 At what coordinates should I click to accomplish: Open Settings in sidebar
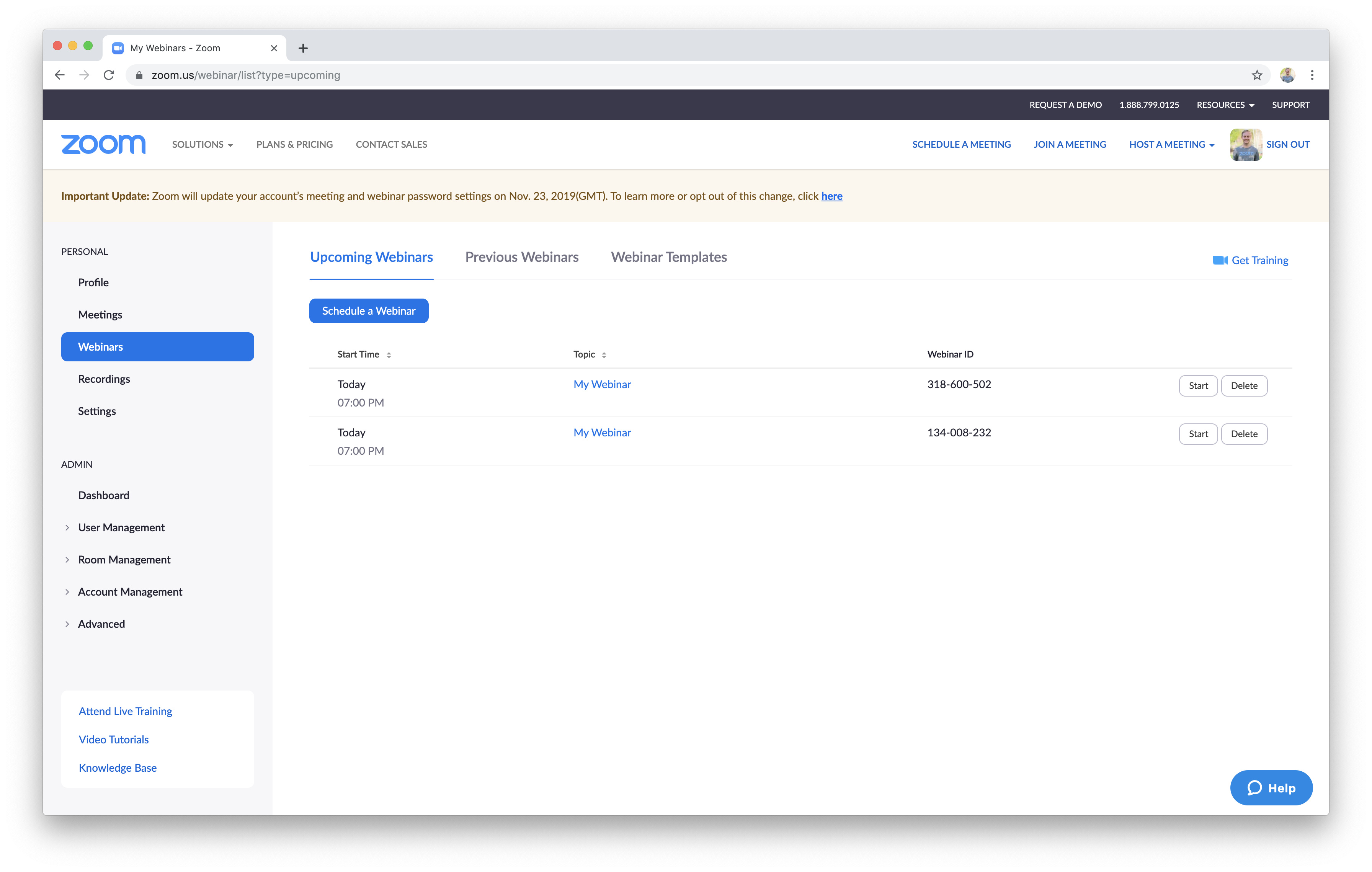97,411
